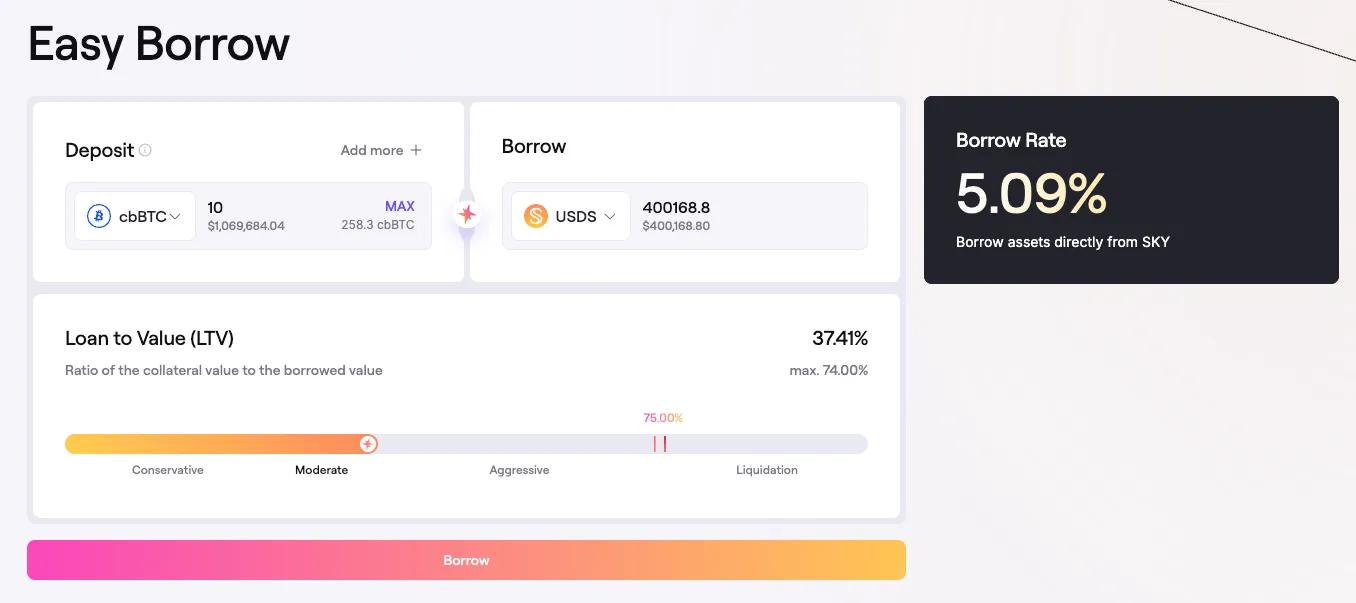The height and width of the screenshot is (603, 1356).
Task: Click the orange USDS token icon
Action: click(536, 216)
